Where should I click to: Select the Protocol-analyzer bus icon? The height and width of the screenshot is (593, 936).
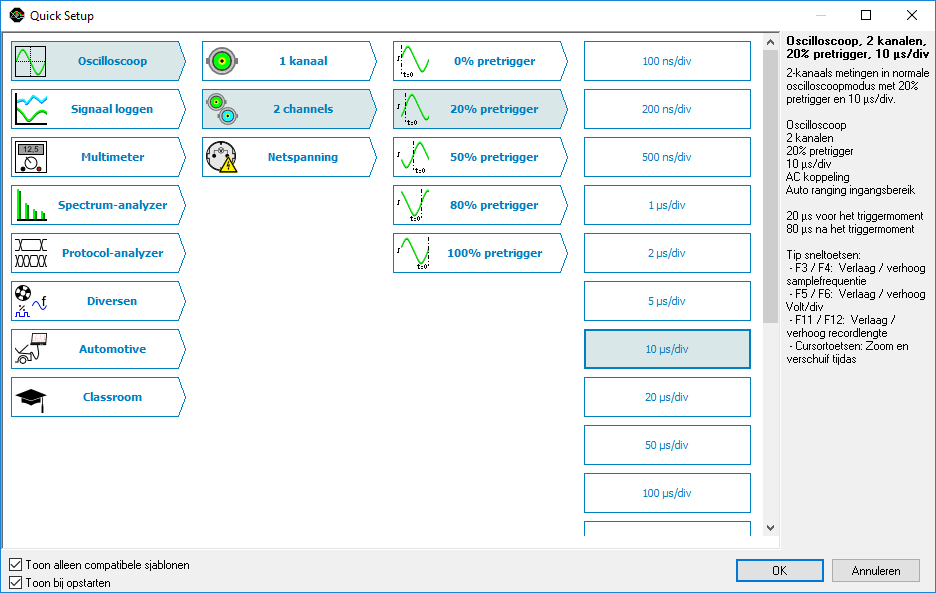pos(30,253)
